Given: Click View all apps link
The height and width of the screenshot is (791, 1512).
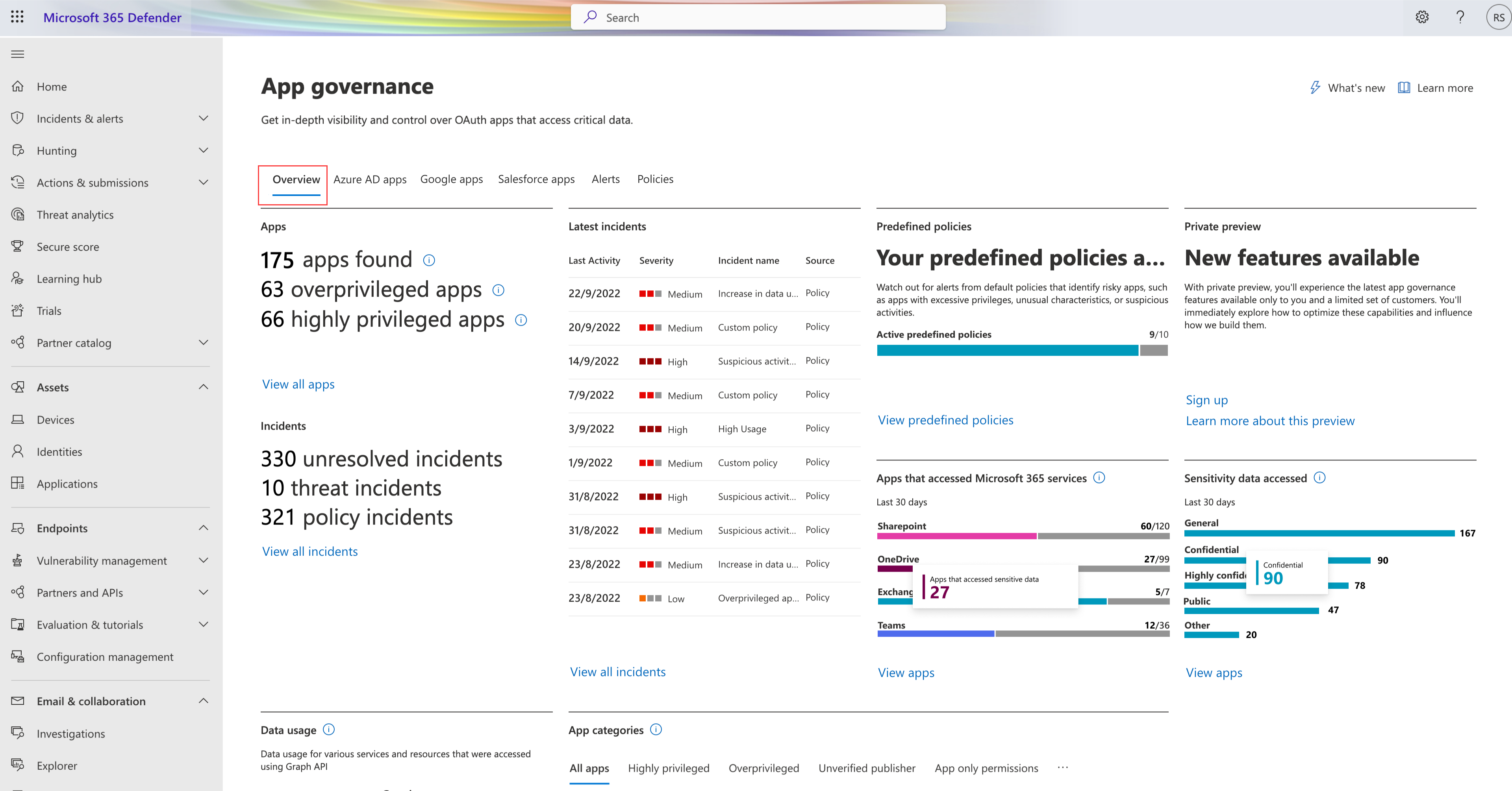Looking at the screenshot, I should point(298,383).
